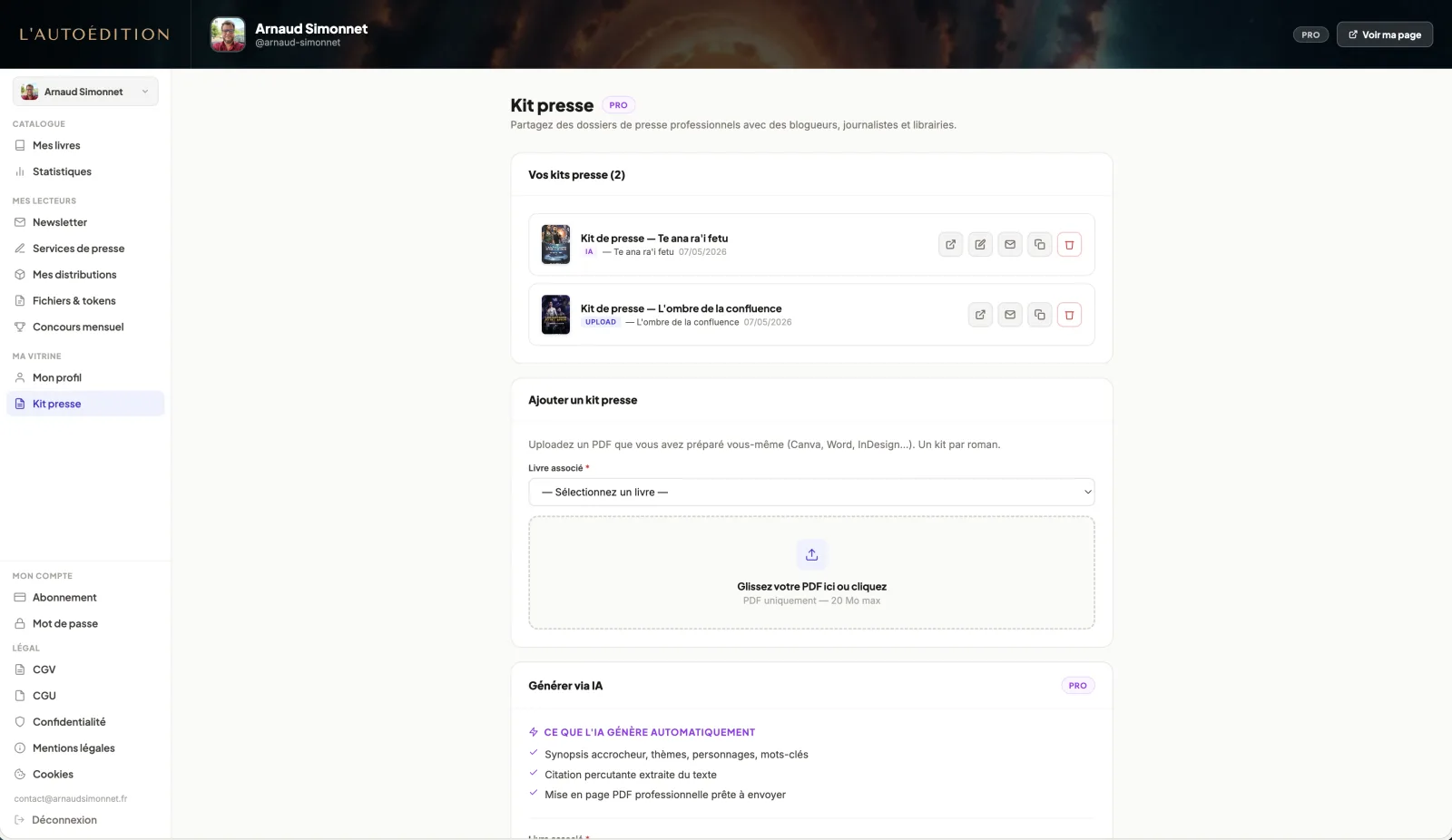Click the PDF upload arrow icon
Image resolution: width=1452 pixels, height=840 pixels.
coord(811,554)
